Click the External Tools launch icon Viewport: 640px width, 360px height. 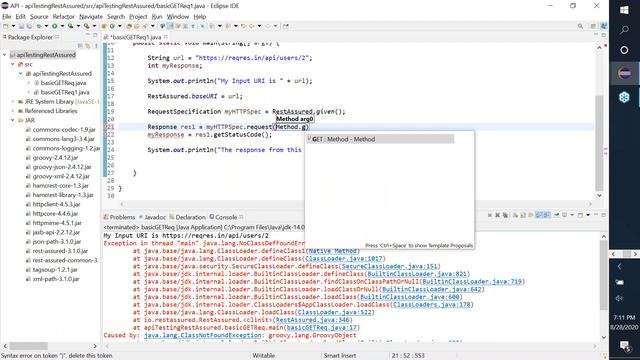coord(87,26)
